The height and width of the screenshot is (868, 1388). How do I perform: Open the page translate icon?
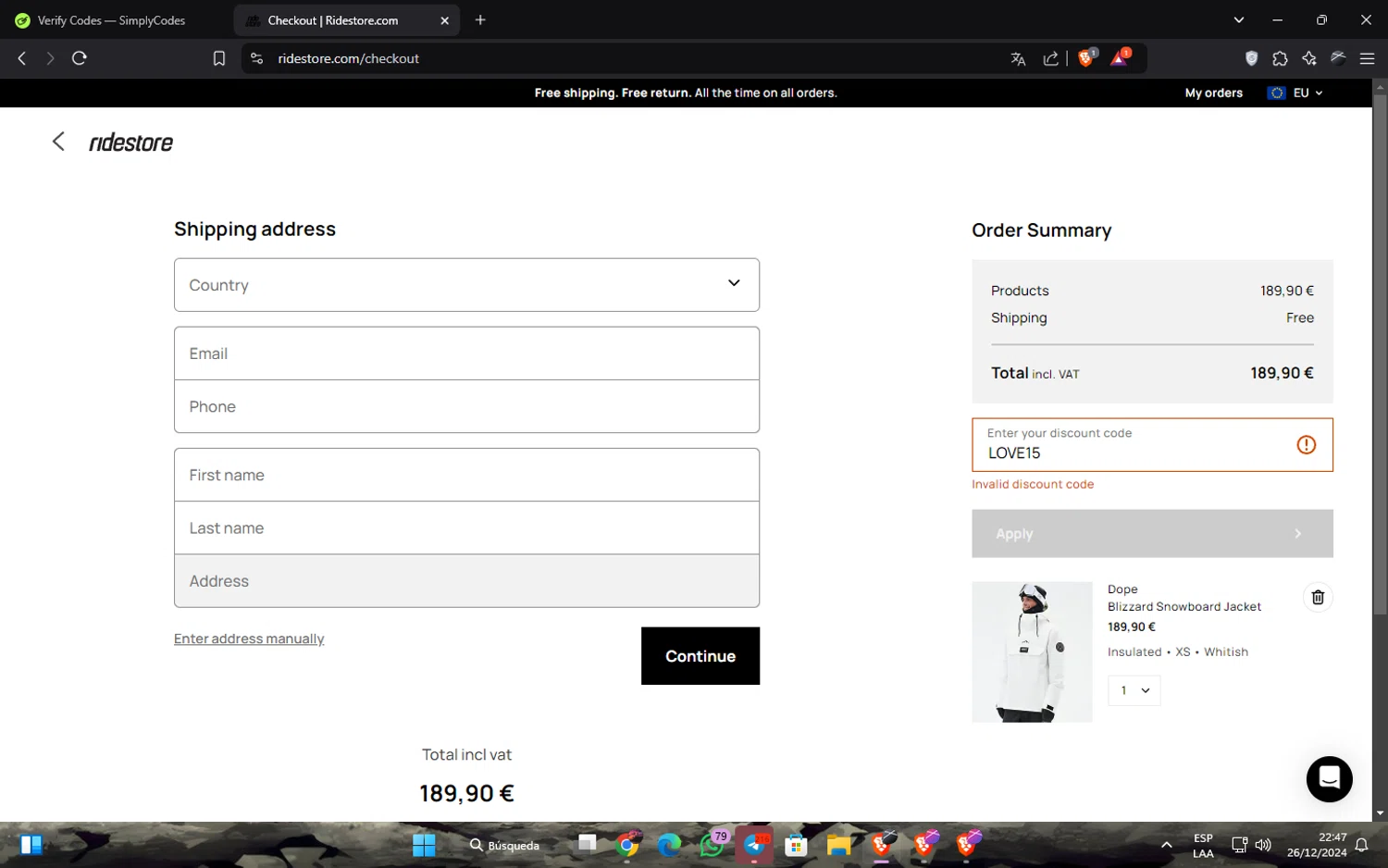pos(1018,59)
